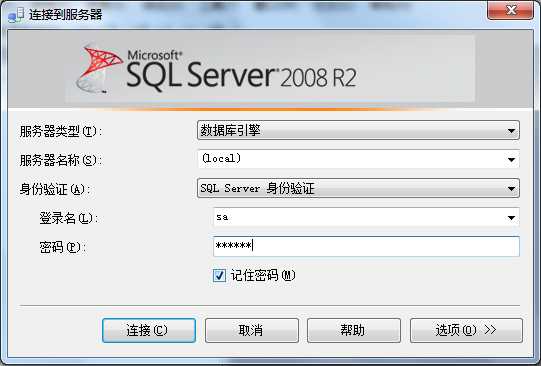Open help with the 帮助 button
The width and height of the screenshot is (541, 366).
[x=354, y=330]
